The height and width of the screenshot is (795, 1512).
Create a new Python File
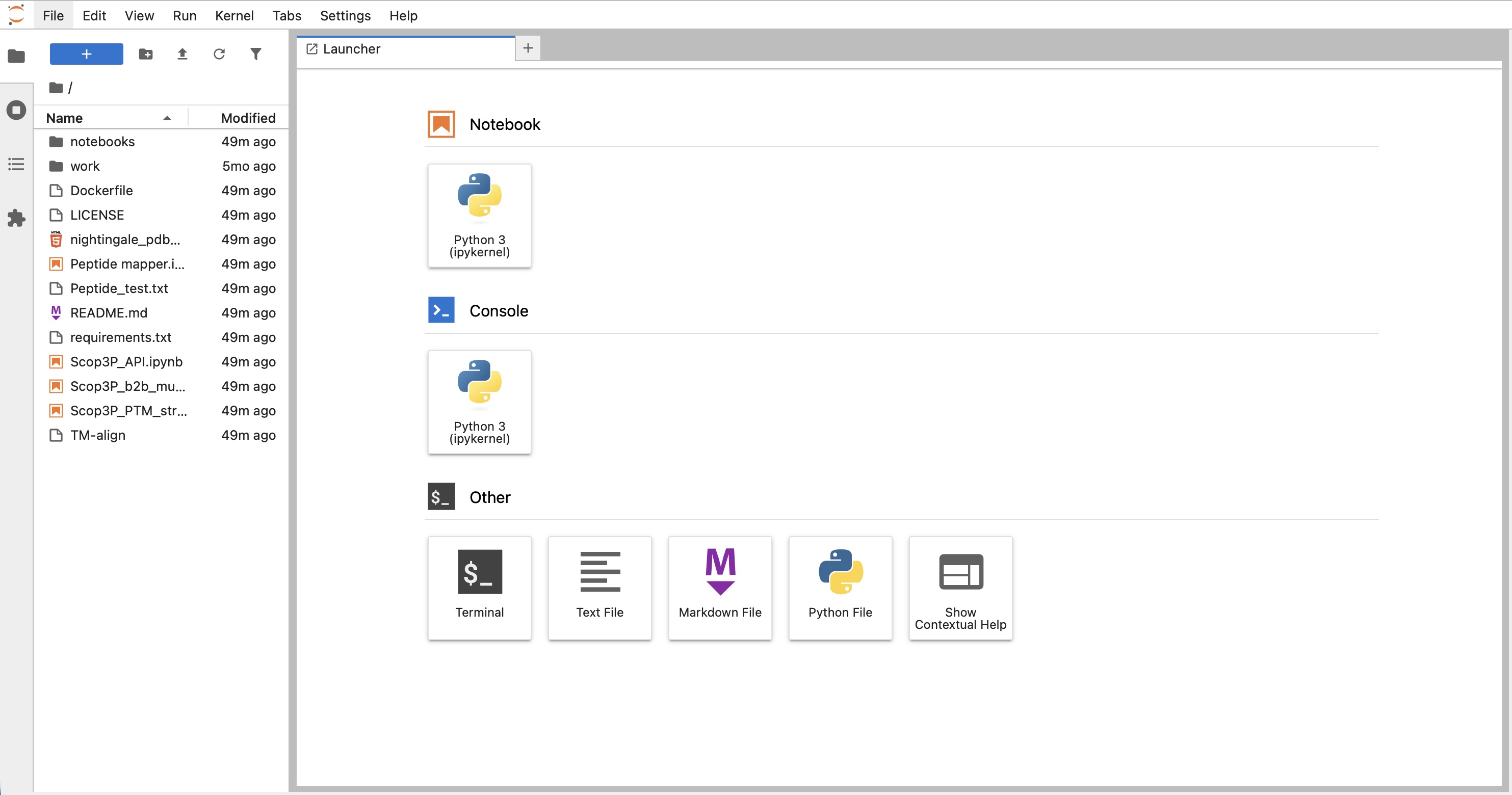click(x=840, y=588)
